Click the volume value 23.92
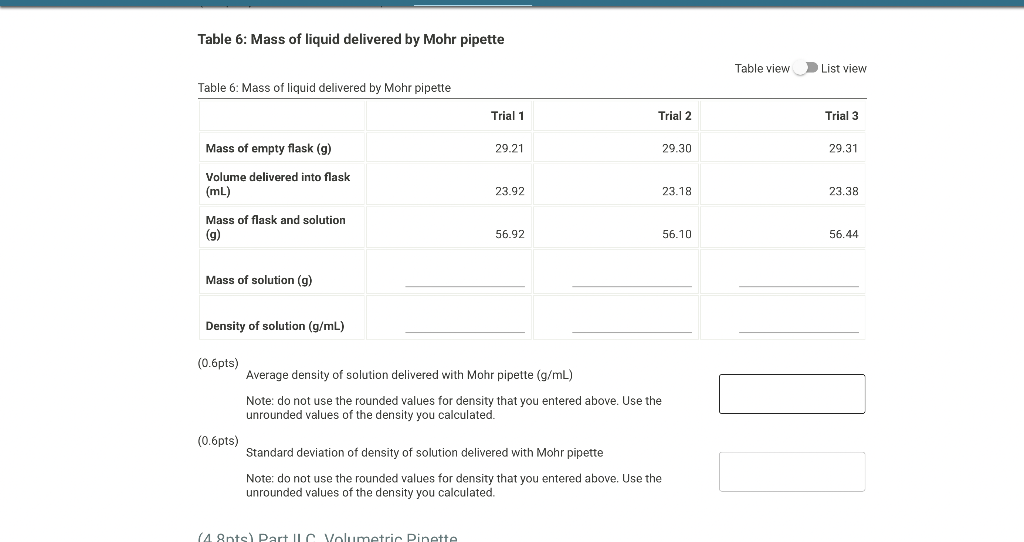This screenshot has width=1024, height=542. point(509,191)
